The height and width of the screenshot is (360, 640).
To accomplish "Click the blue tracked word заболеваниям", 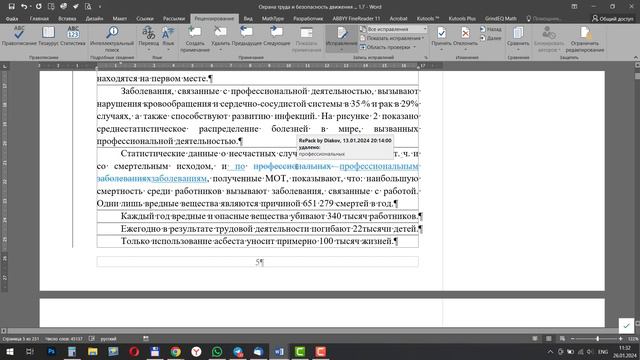I will (178, 179).
